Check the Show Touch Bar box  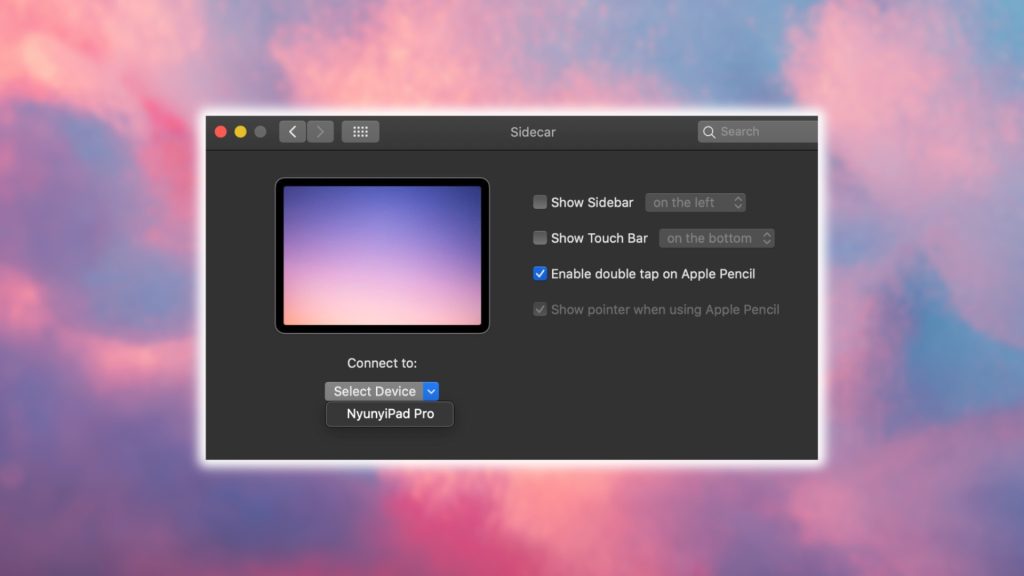(539, 238)
